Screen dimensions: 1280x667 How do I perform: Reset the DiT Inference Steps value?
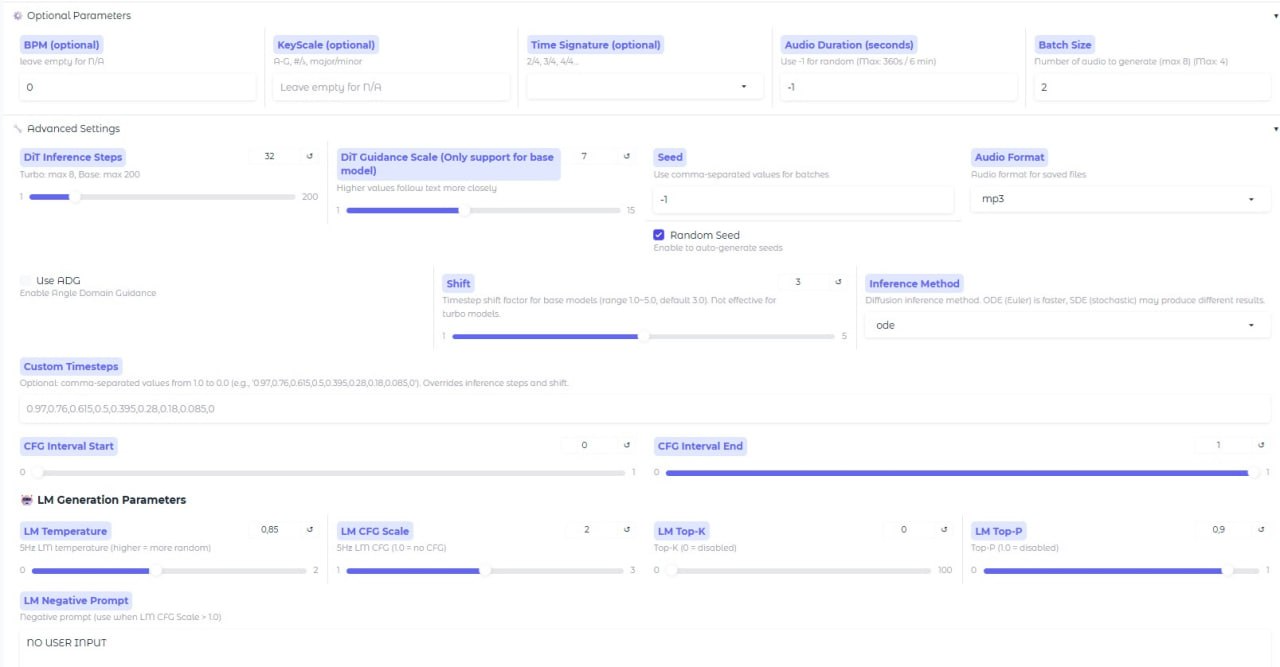pyautogui.click(x=309, y=156)
